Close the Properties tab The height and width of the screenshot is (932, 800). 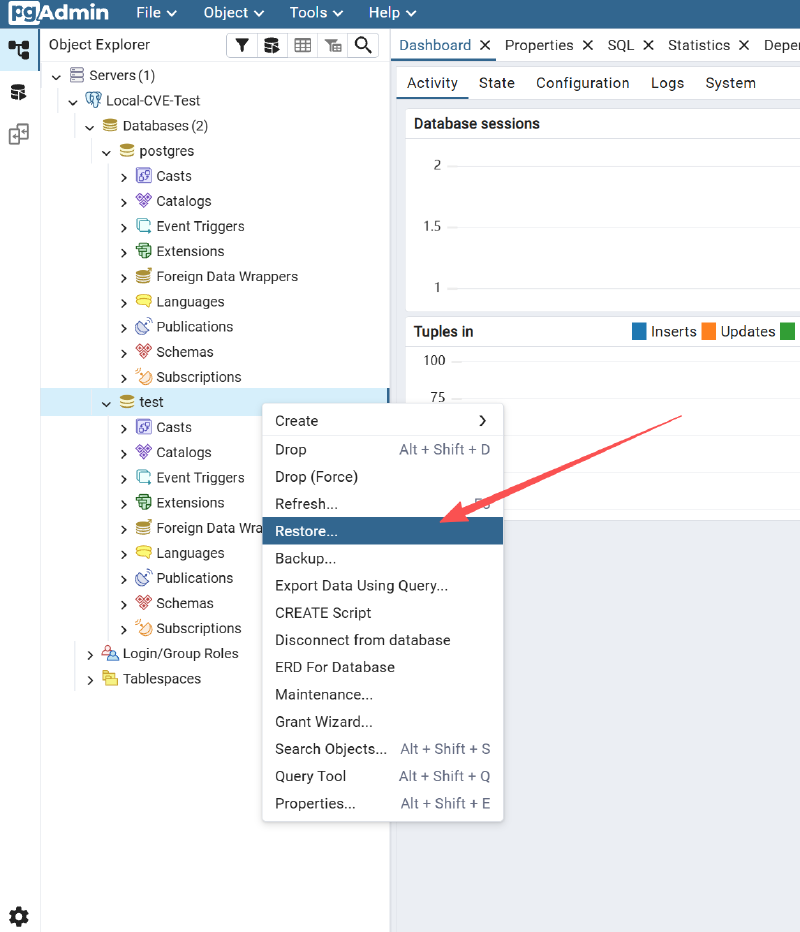(x=588, y=45)
